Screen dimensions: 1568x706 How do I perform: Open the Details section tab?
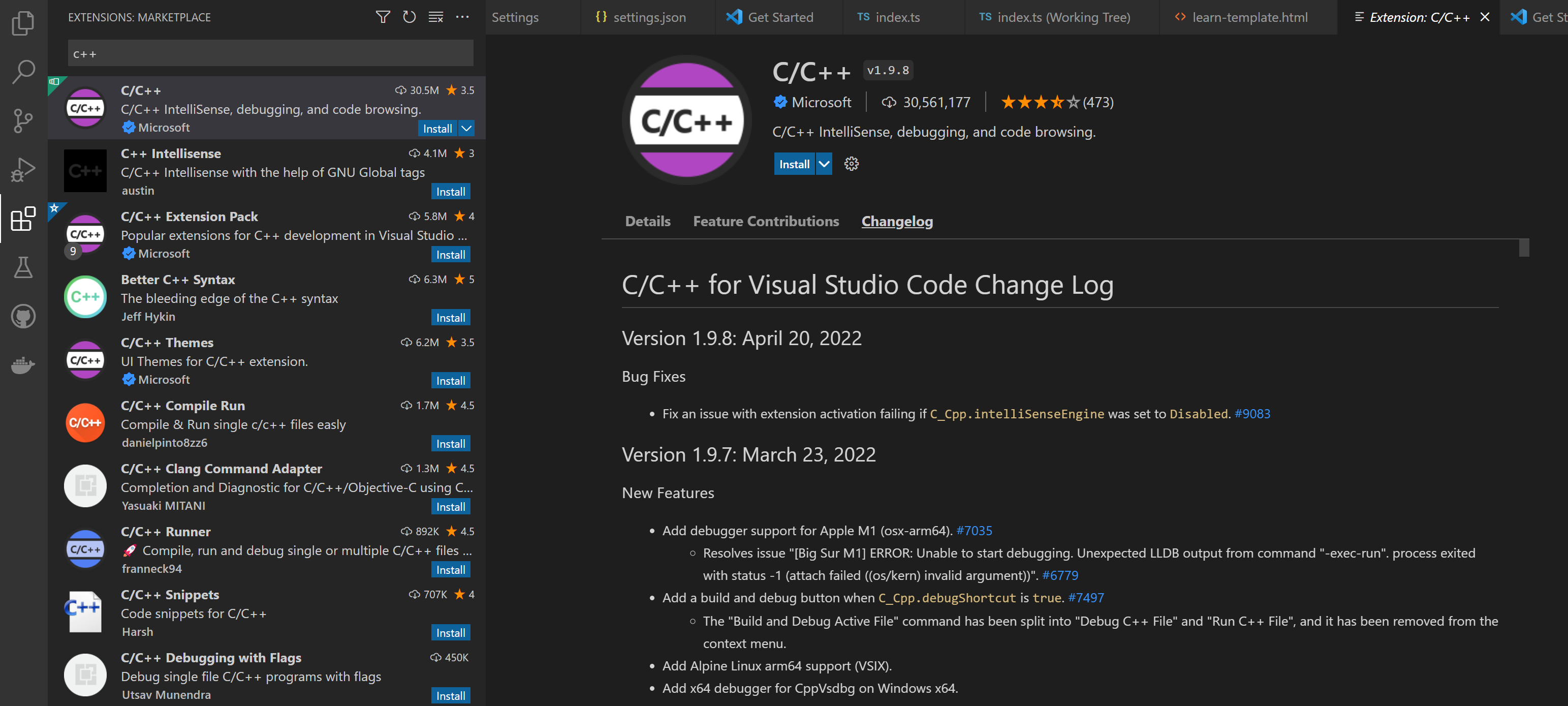[648, 221]
